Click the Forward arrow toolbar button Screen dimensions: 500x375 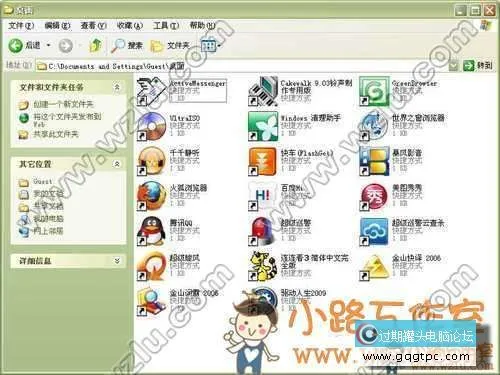click(x=66, y=46)
